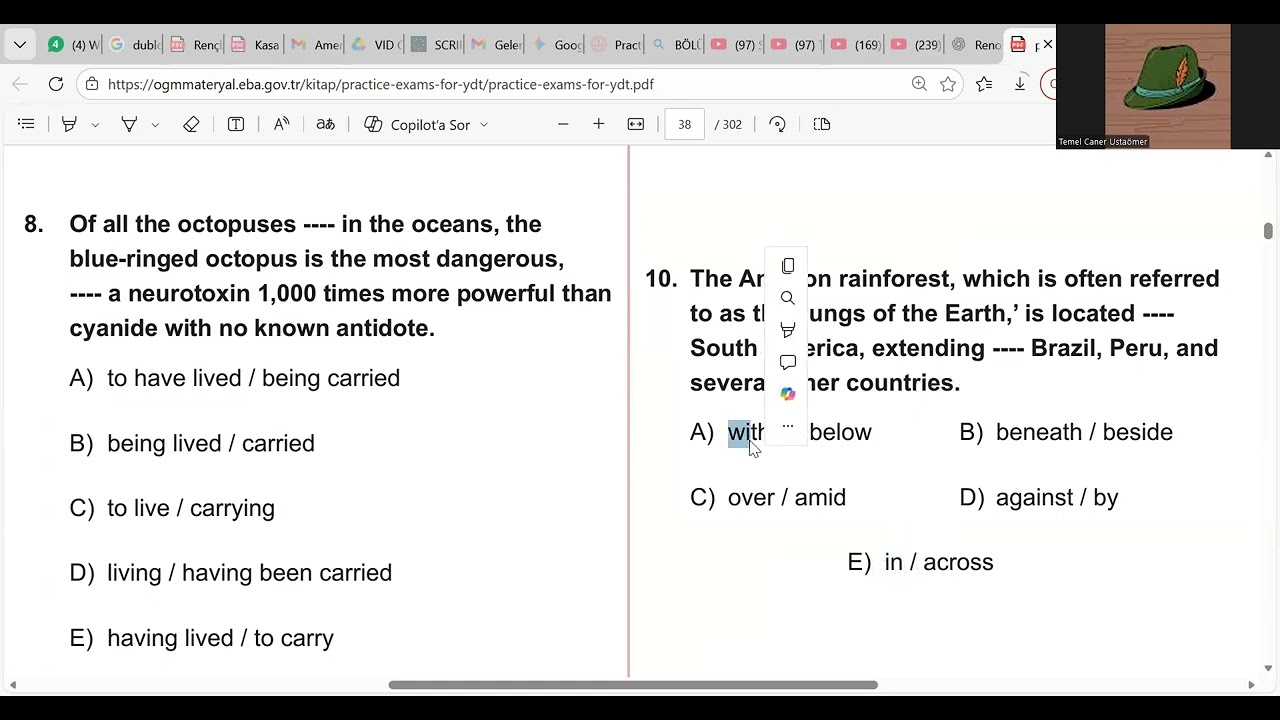Screen dimensions: 1280x720
Task: Rotate the PDF page
Action: tap(777, 124)
